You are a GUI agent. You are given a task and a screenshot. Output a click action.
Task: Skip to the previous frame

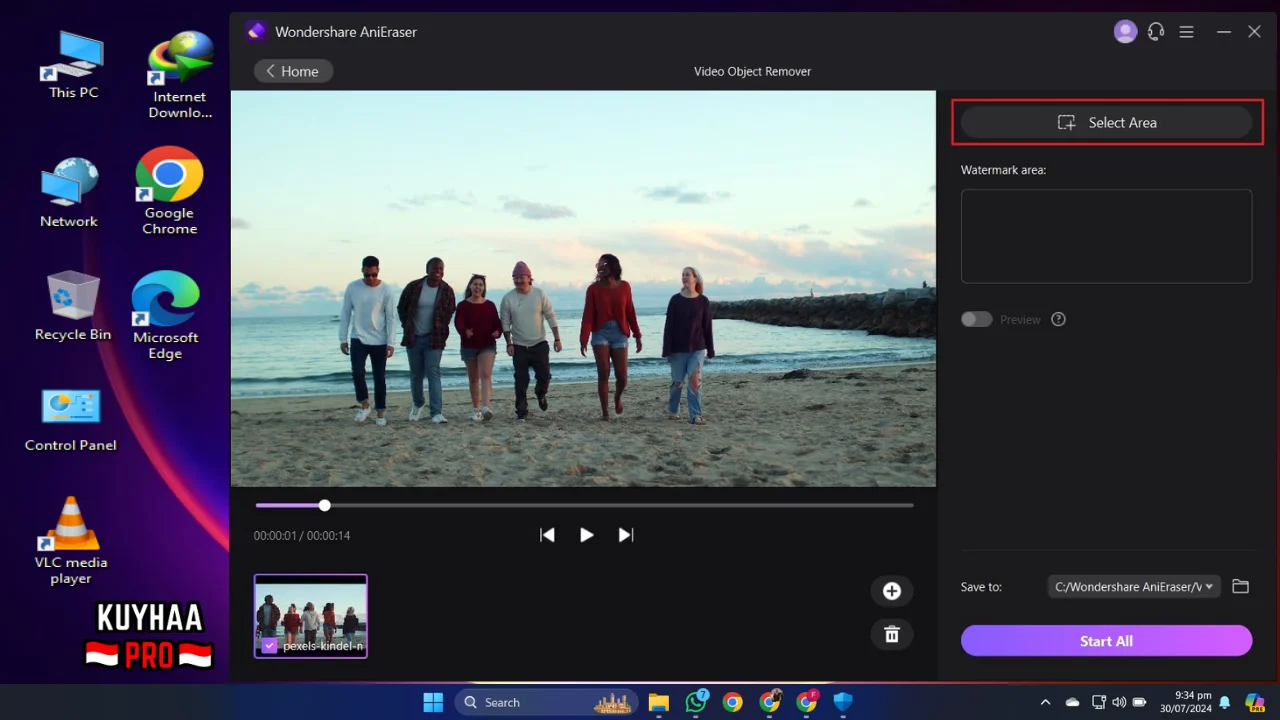point(547,535)
